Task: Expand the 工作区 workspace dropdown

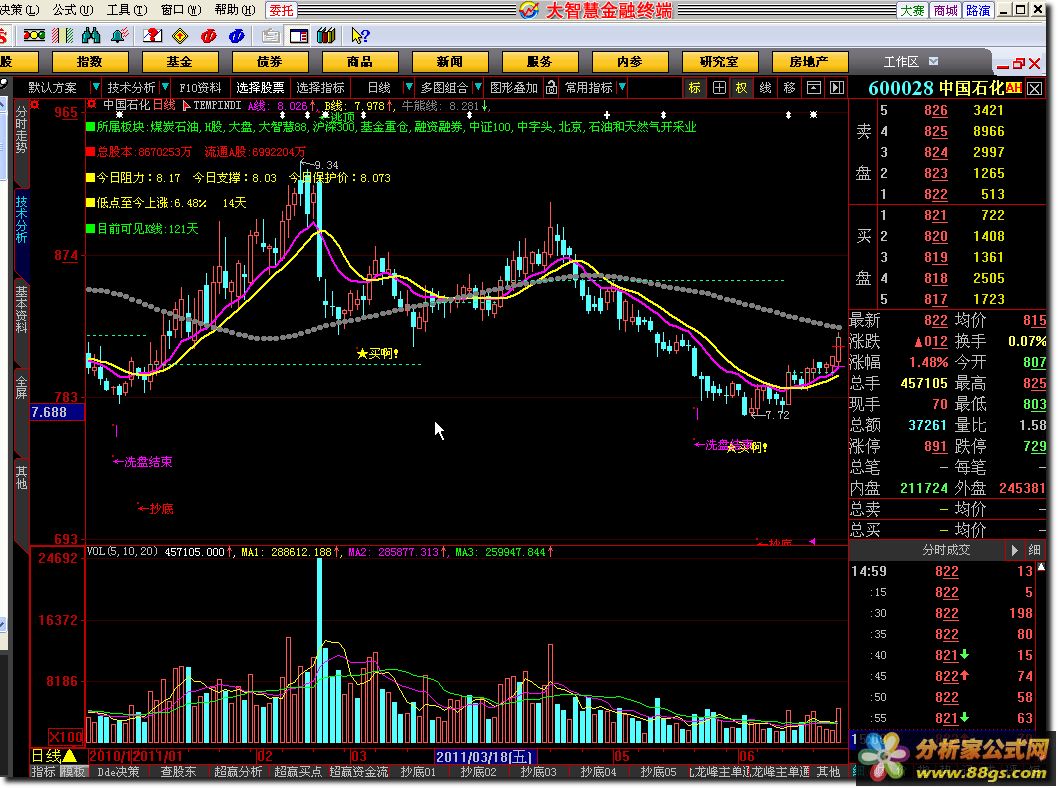Action: click(934, 61)
